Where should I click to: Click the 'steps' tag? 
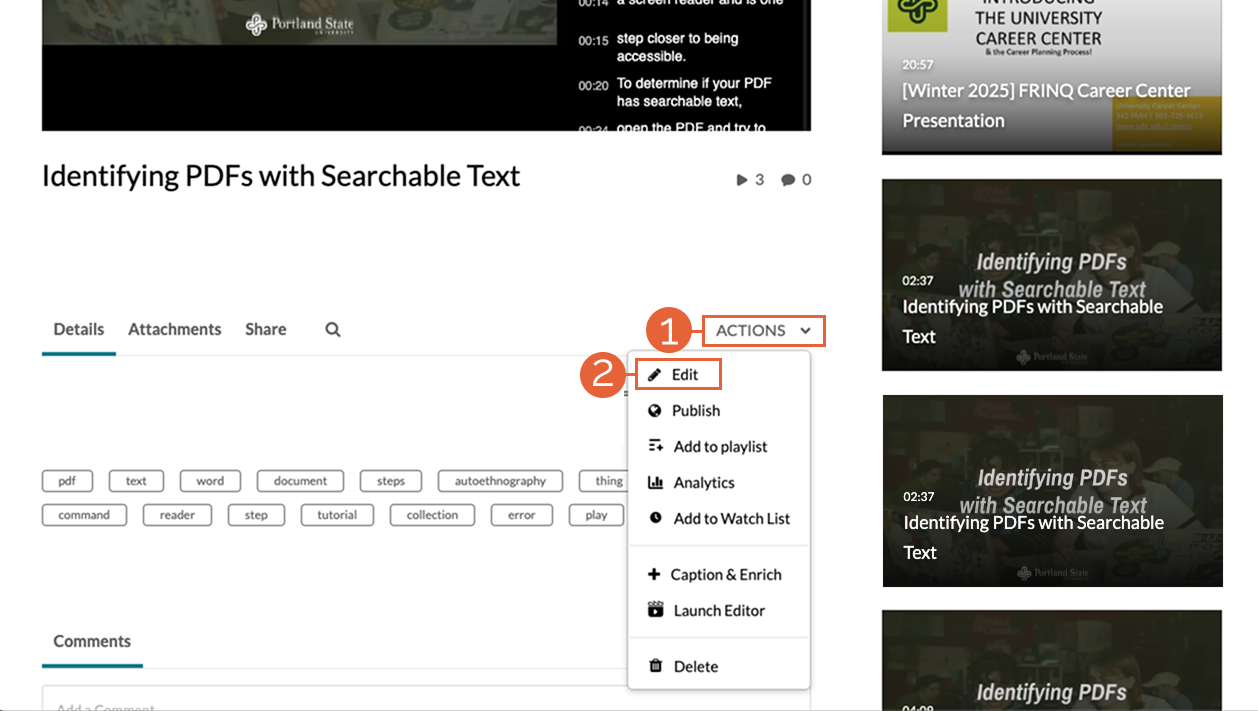(x=391, y=481)
